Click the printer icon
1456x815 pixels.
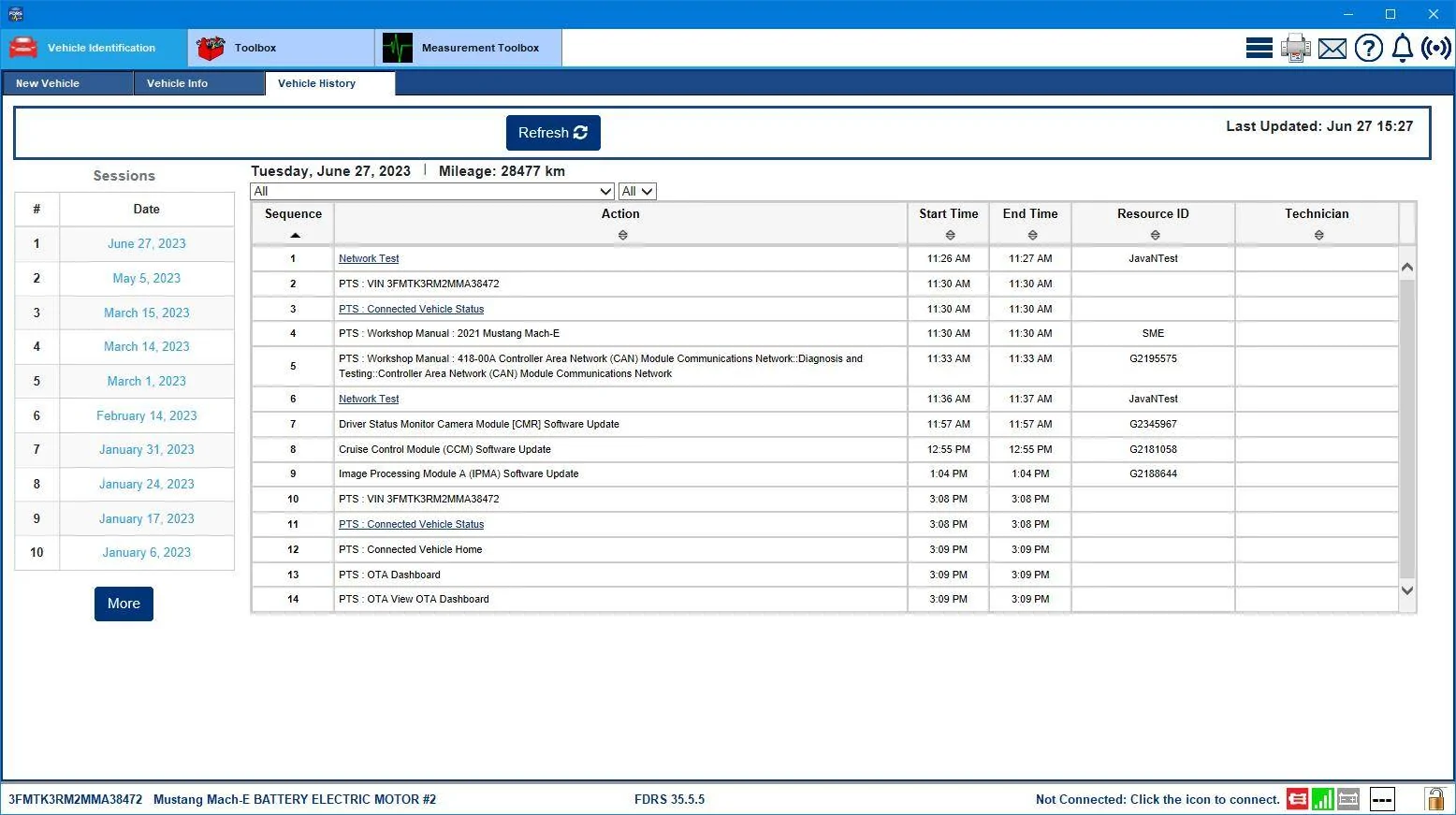tap(1296, 48)
